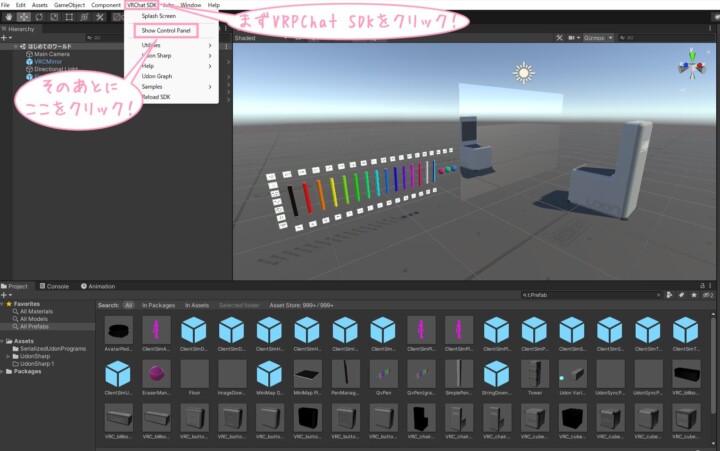Open the Gizmos dropdown arrow
Viewport: 720px width, 451px height.
[610, 38]
